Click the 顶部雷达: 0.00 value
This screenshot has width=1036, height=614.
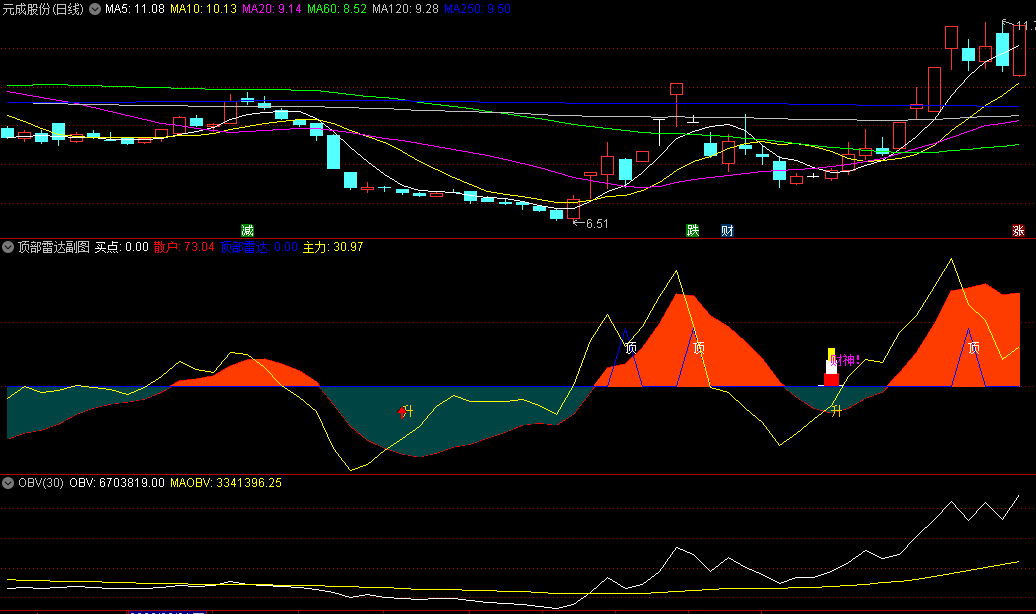click(259, 247)
